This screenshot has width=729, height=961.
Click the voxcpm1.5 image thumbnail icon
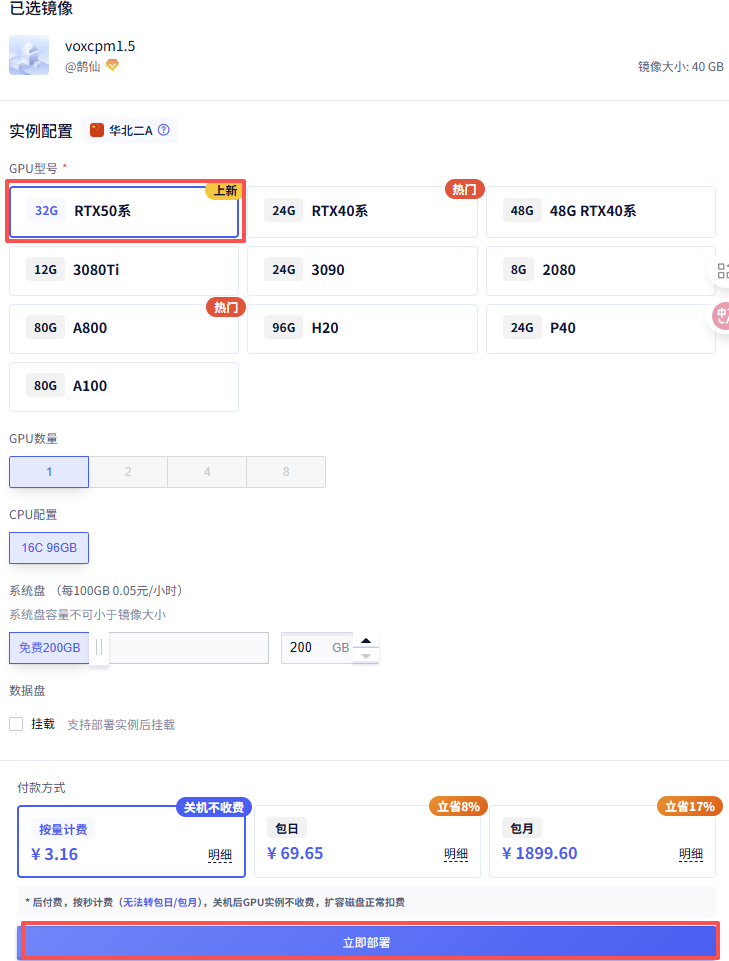(x=29, y=56)
